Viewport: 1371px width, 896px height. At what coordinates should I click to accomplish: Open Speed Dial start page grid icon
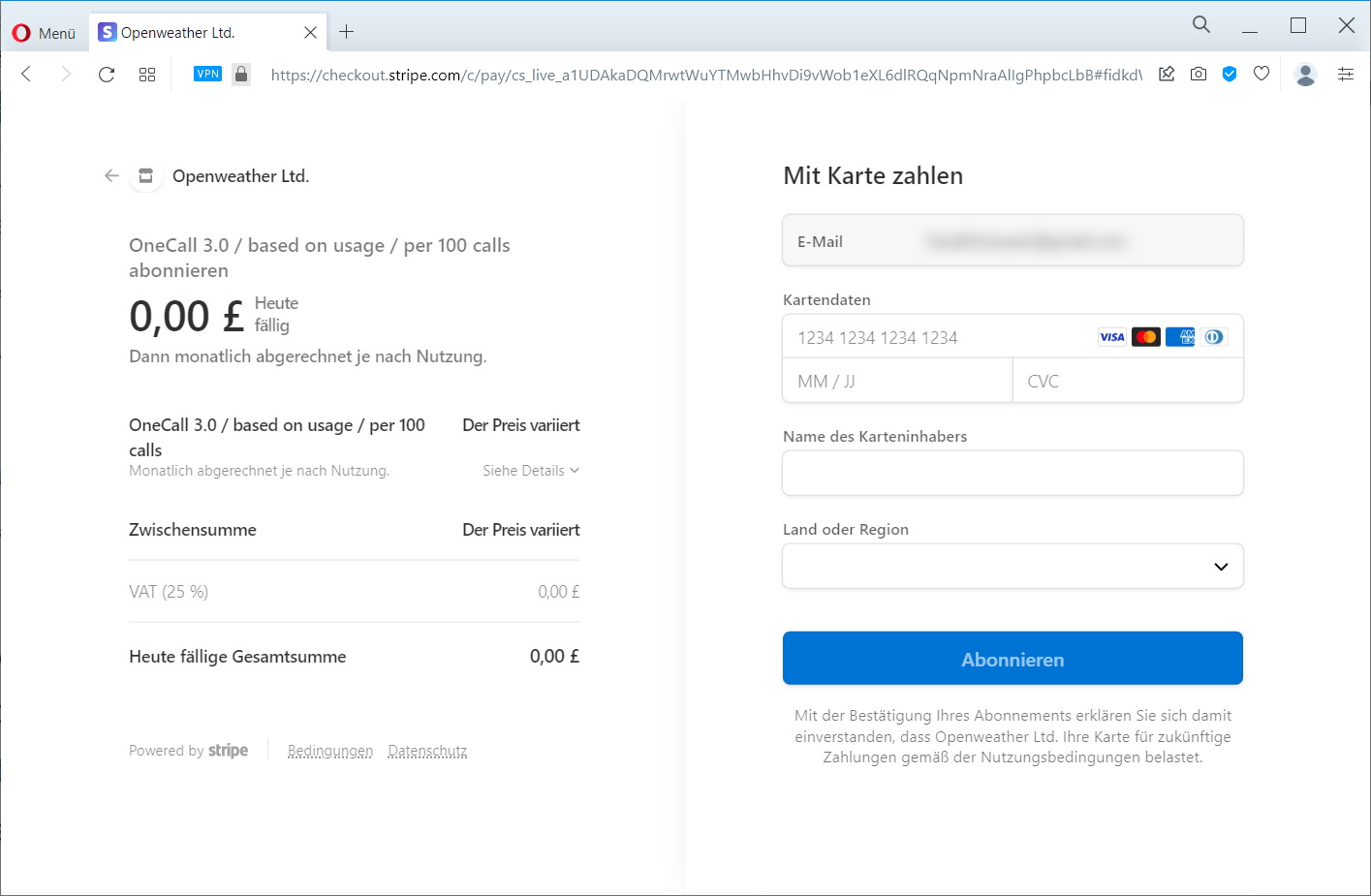(x=147, y=75)
